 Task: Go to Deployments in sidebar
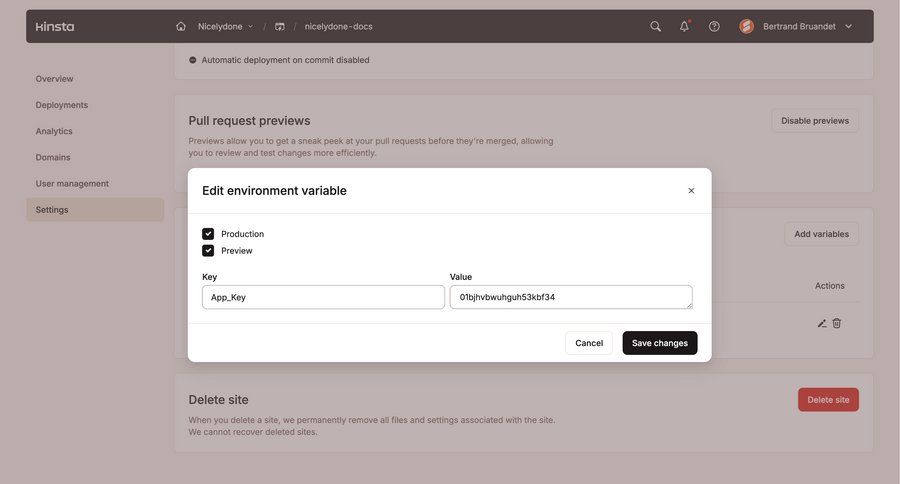62,105
